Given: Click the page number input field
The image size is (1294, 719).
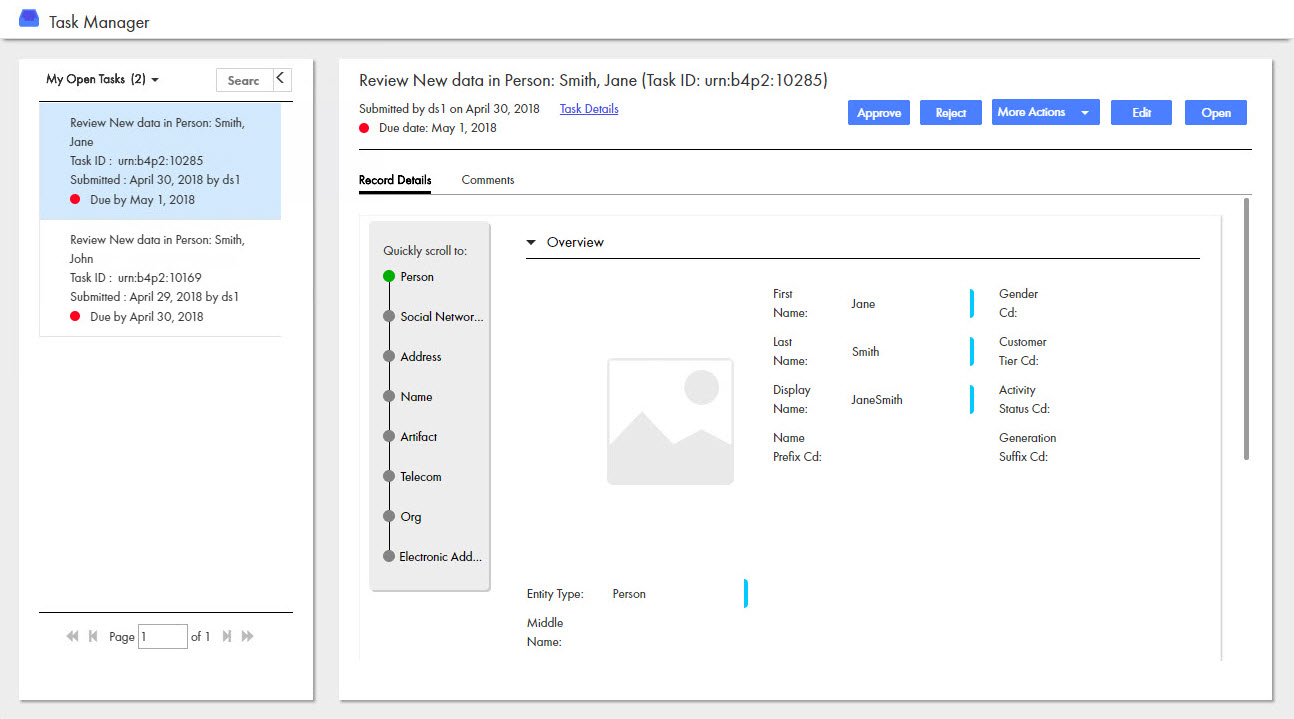Looking at the screenshot, I should click(x=162, y=636).
